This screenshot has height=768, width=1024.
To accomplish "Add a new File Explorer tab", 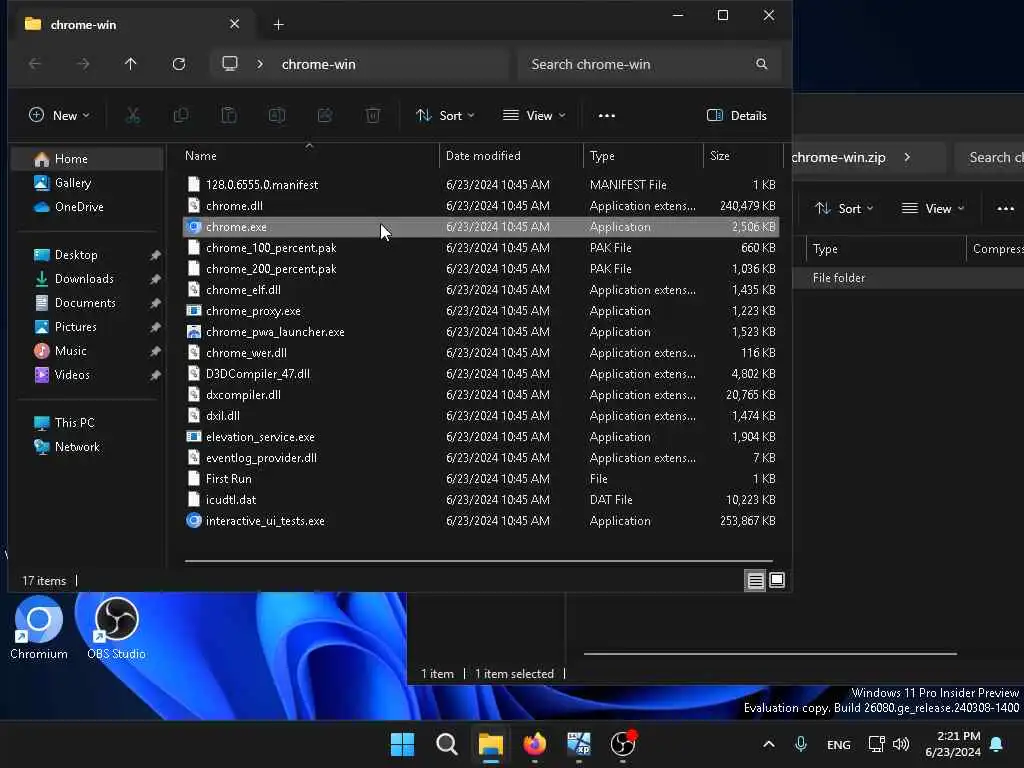I will (x=278, y=24).
